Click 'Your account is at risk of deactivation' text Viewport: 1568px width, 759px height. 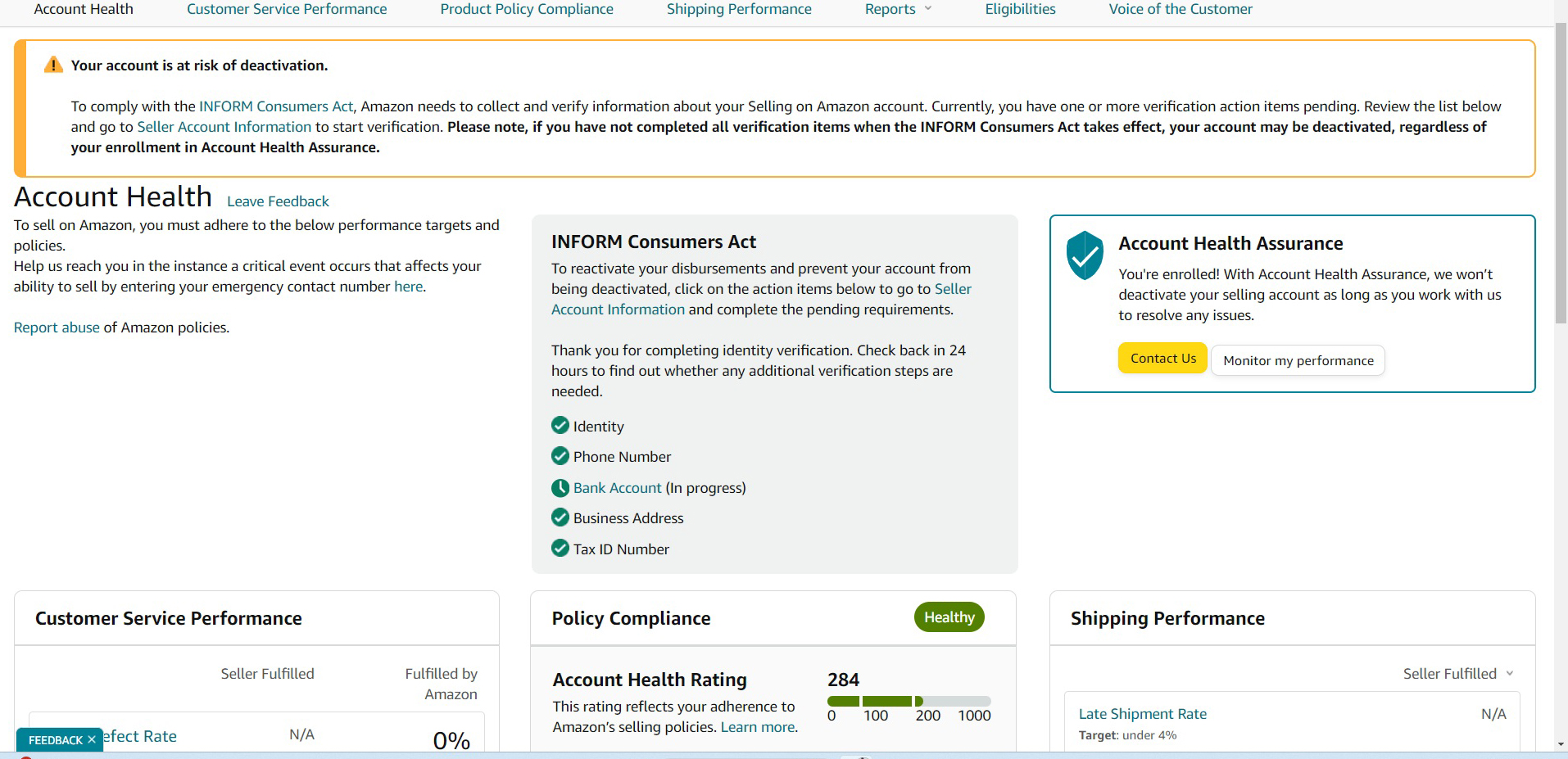coord(199,66)
